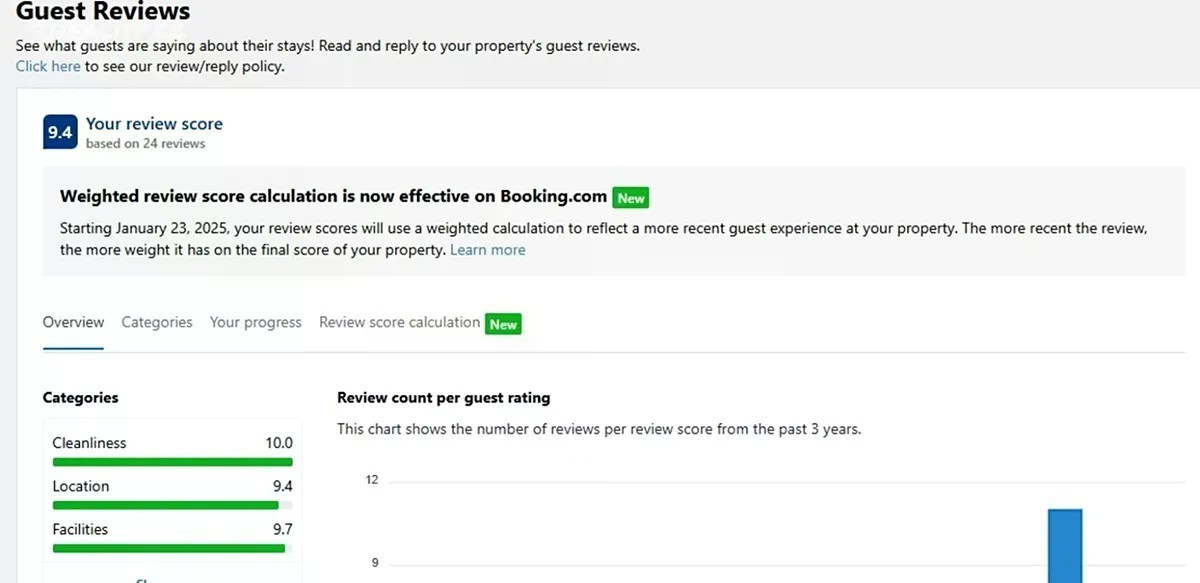Image resolution: width=1200 pixels, height=583 pixels.
Task: Click the Facilities category label
Action: (x=80, y=529)
